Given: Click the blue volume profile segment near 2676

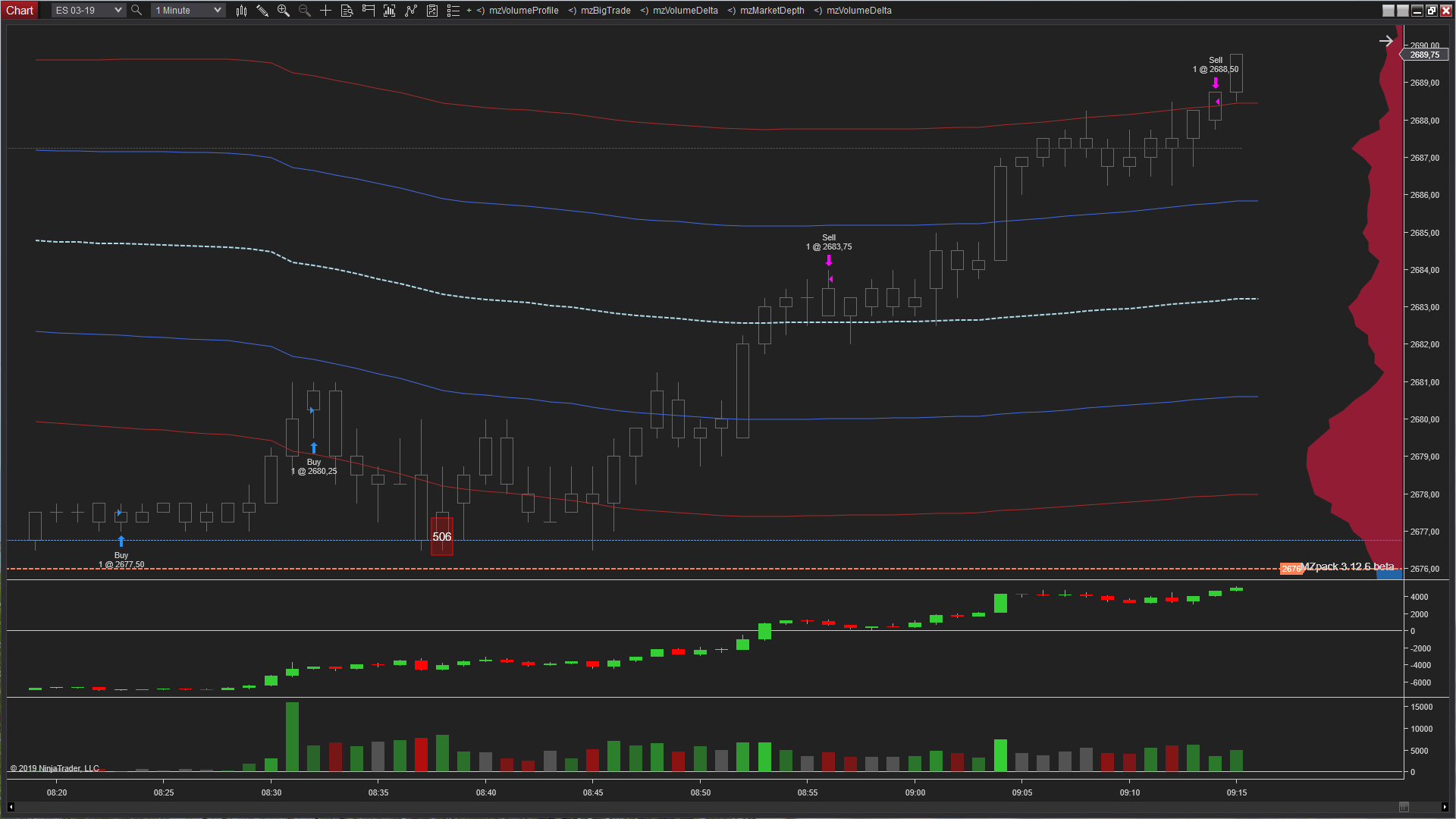Looking at the screenshot, I should (x=1389, y=574).
